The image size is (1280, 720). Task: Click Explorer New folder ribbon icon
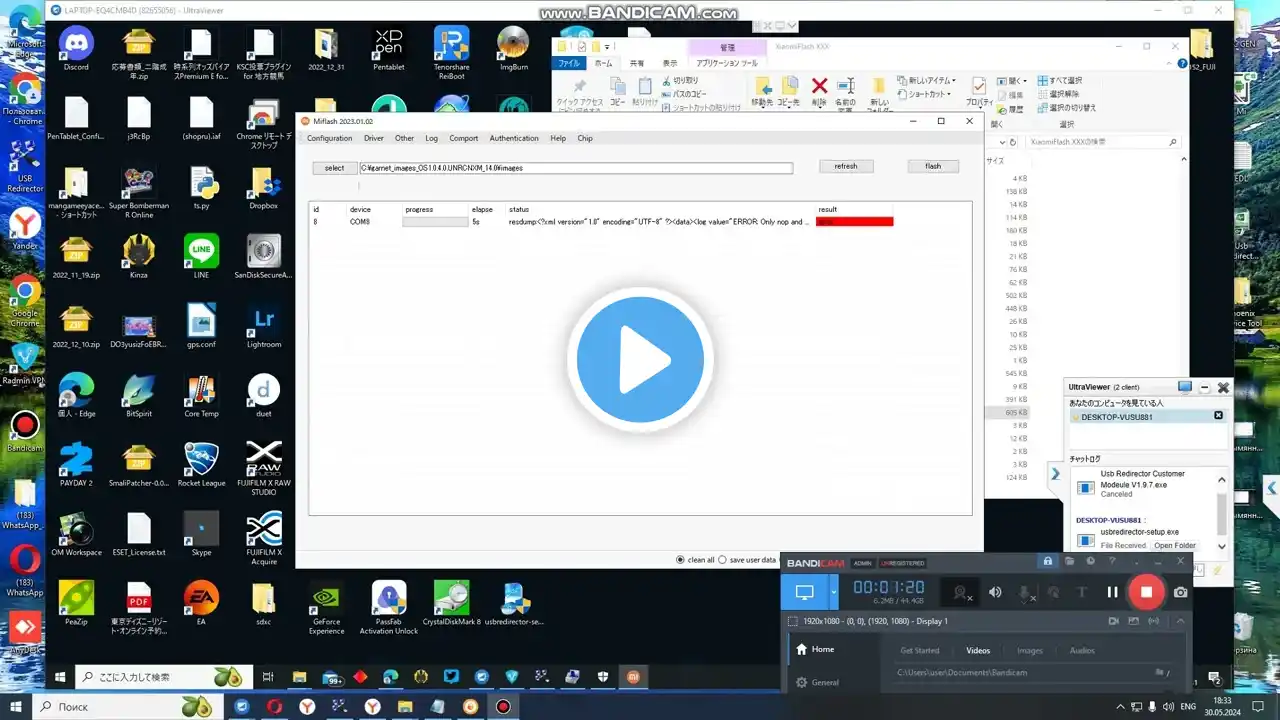879,92
